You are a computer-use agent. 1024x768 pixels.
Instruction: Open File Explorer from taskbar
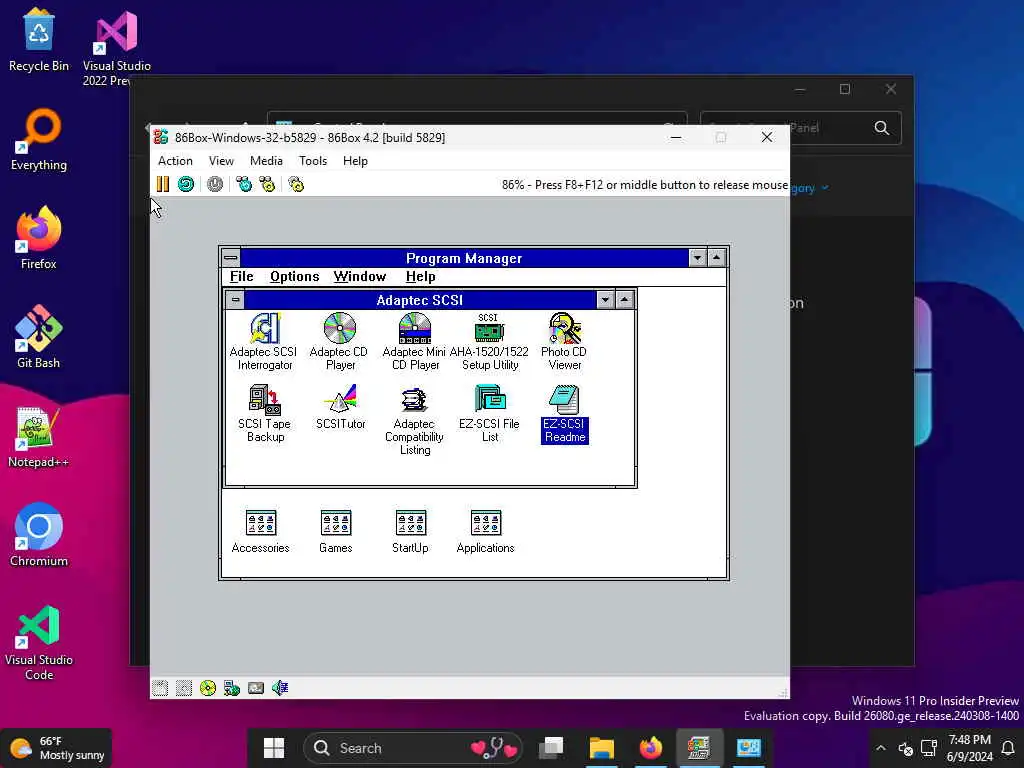(x=601, y=748)
